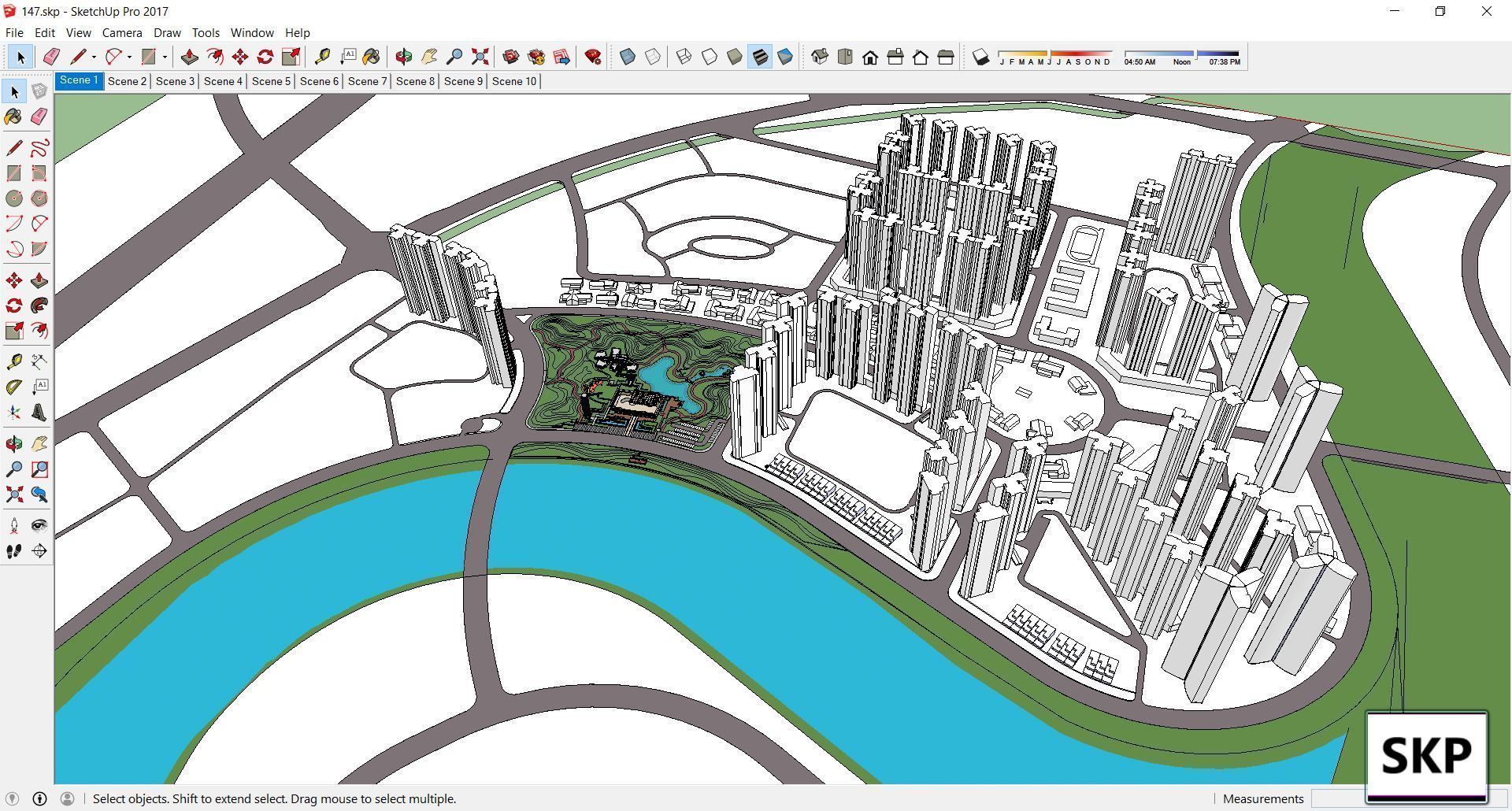Open the Camera menu
1512x811 pixels.
tap(122, 33)
